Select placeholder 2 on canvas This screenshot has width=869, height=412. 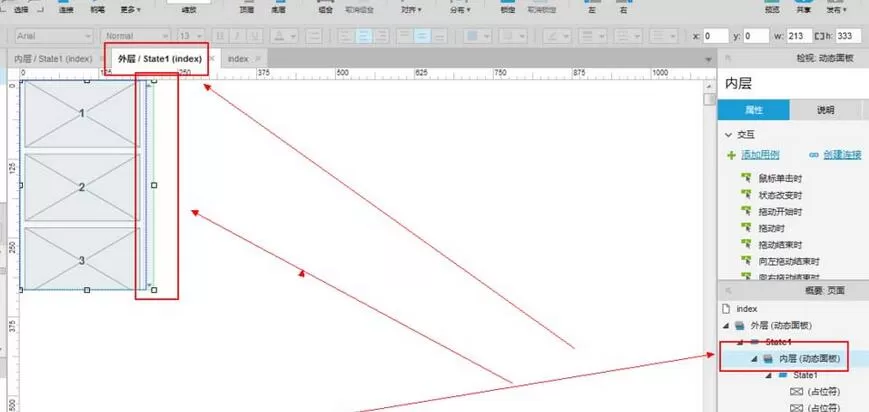point(81,187)
